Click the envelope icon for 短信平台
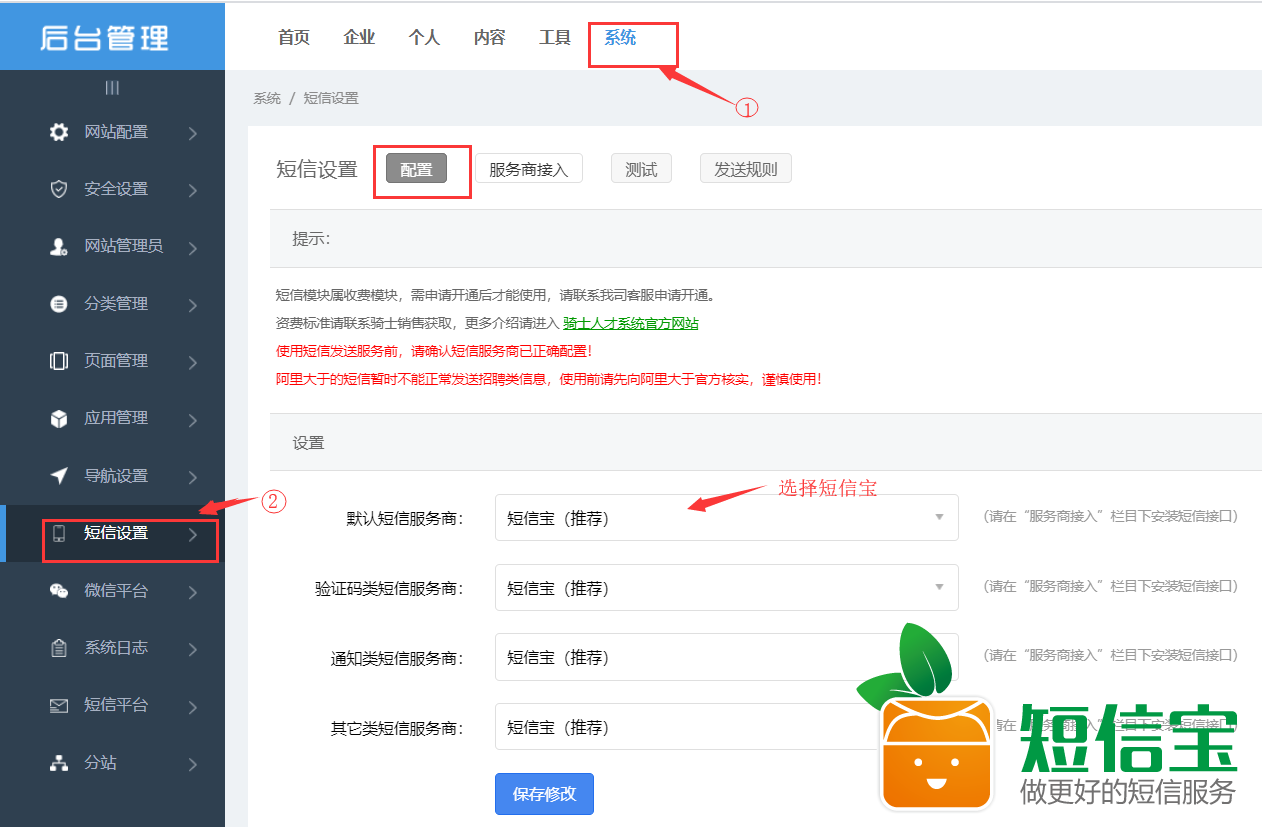1262x827 pixels. (59, 705)
